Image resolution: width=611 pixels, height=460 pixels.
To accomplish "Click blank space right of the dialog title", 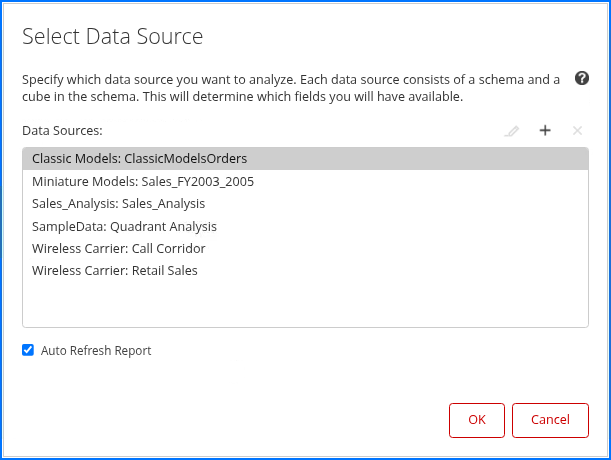I will click(400, 38).
